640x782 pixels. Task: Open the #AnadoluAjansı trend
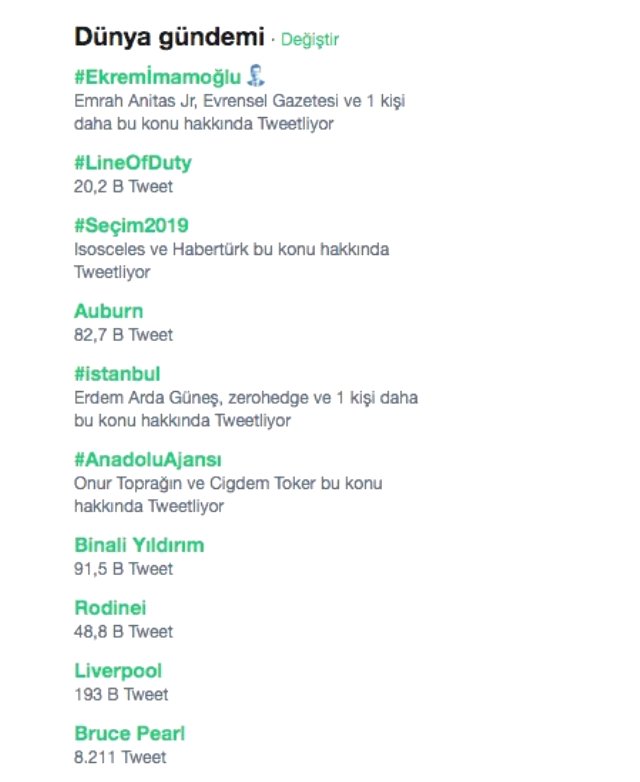pyautogui.click(x=148, y=460)
